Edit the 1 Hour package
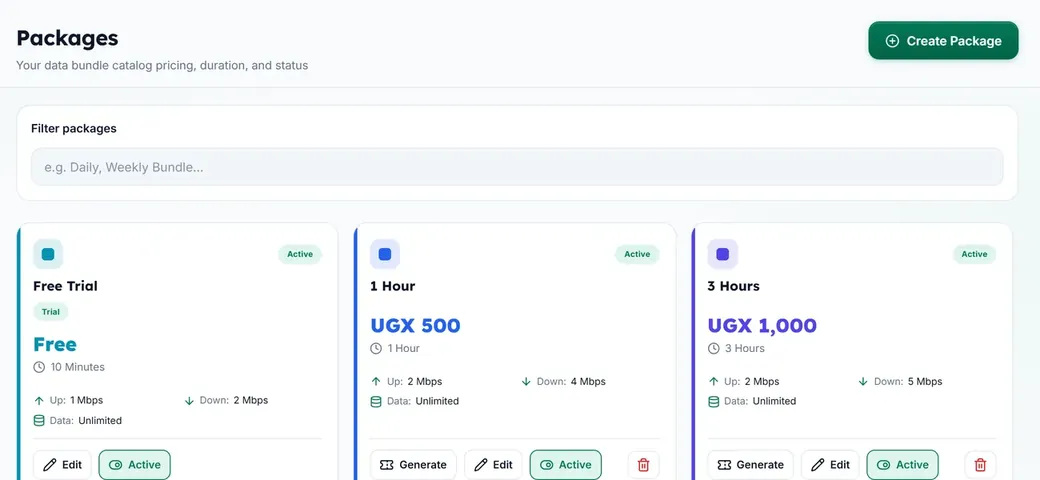Viewport: 1040px width, 480px height. (x=493, y=465)
